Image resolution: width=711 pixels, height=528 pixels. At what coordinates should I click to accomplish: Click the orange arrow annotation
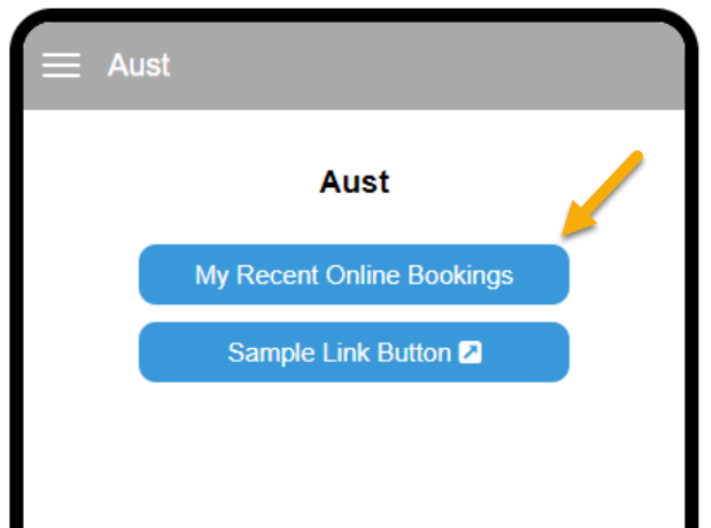click(x=602, y=194)
